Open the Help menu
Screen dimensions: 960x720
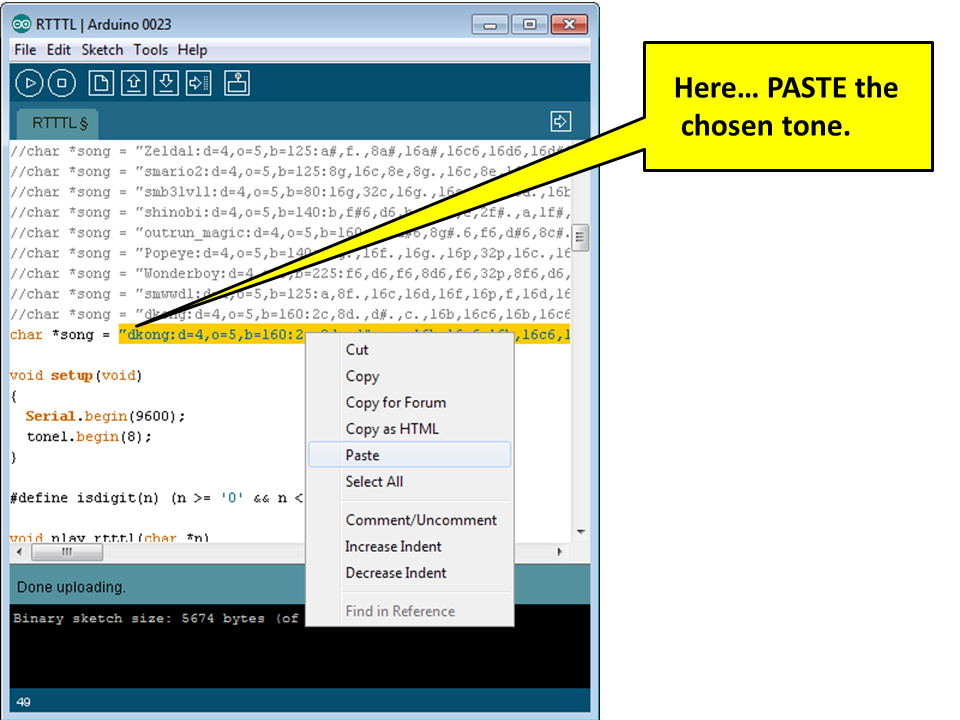click(x=192, y=50)
